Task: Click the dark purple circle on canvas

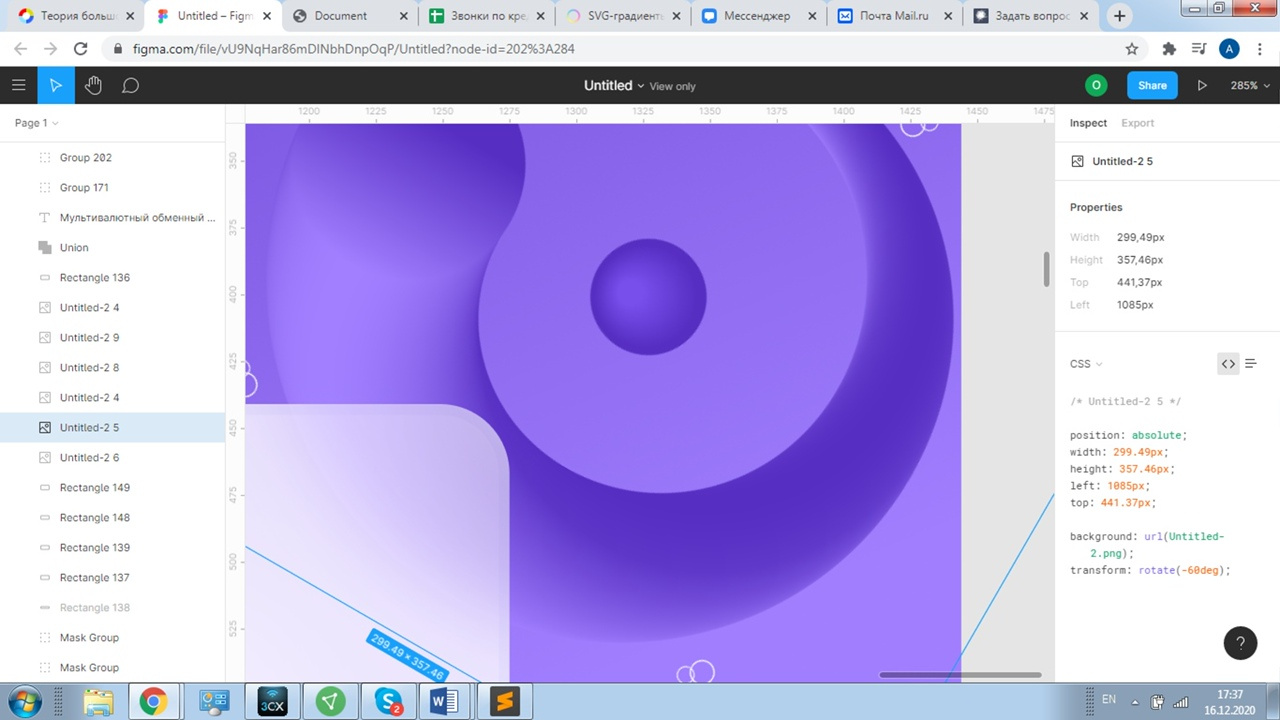Action: pos(648,297)
